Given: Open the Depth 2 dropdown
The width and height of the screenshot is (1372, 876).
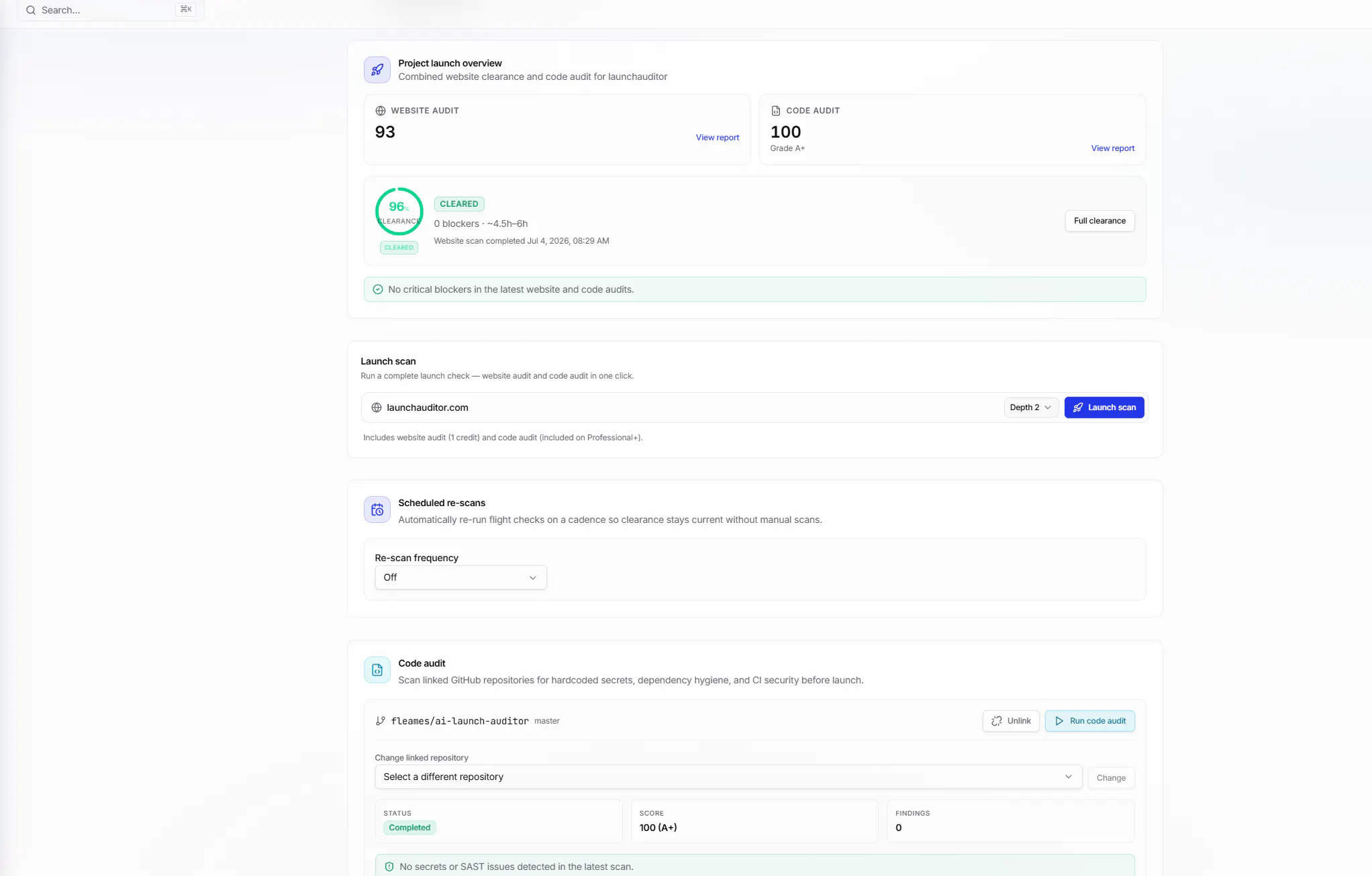Looking at the screenshot, I should 1031,407.
